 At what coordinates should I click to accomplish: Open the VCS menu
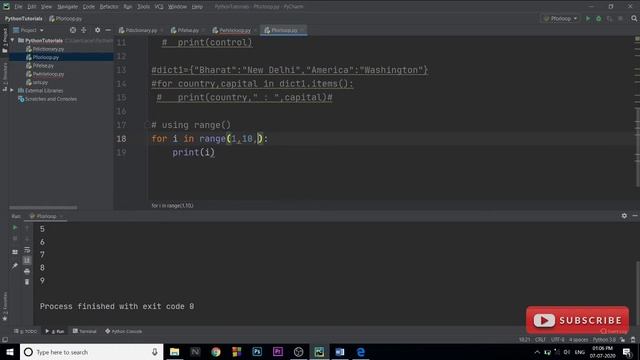(x=159, y=7)
